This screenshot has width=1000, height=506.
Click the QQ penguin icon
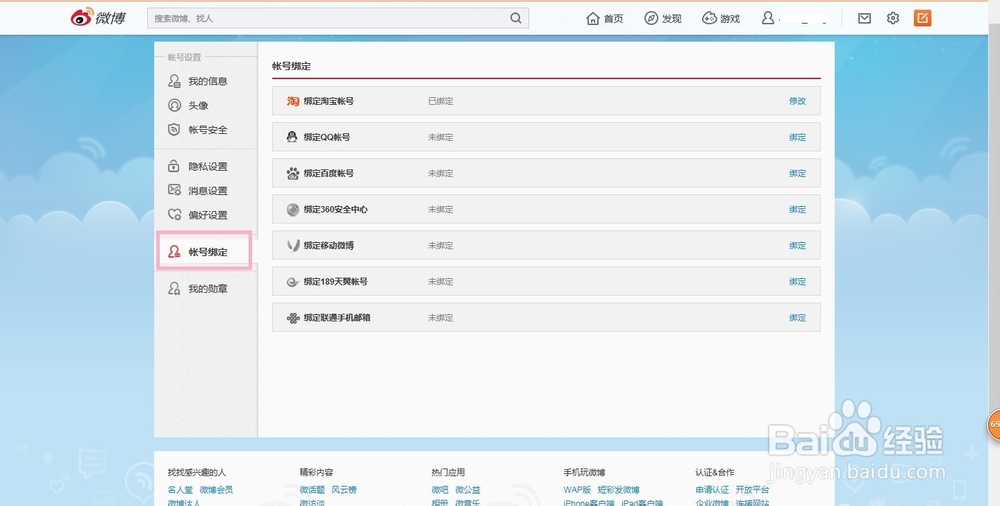point(292,137)
